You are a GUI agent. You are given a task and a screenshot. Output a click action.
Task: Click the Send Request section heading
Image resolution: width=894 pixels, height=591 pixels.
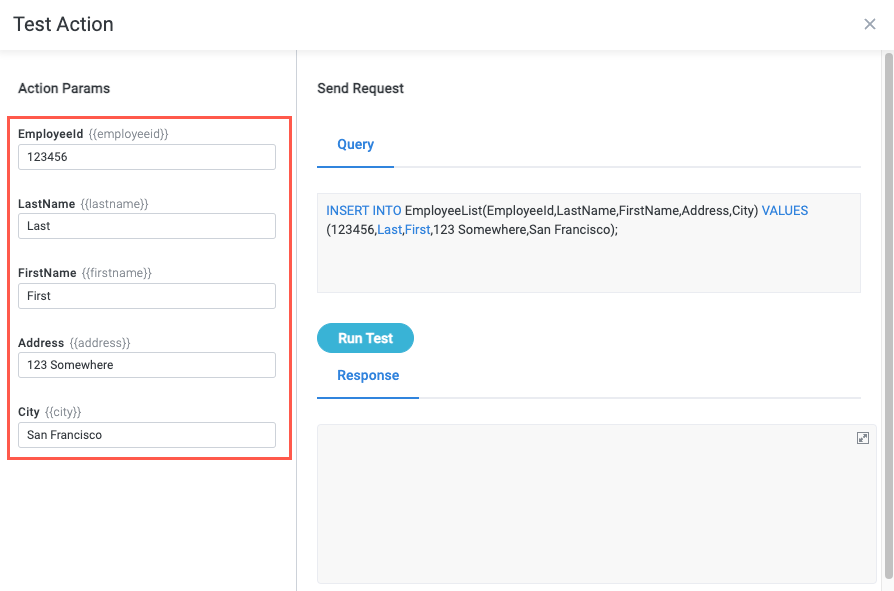tap(360, 88)
